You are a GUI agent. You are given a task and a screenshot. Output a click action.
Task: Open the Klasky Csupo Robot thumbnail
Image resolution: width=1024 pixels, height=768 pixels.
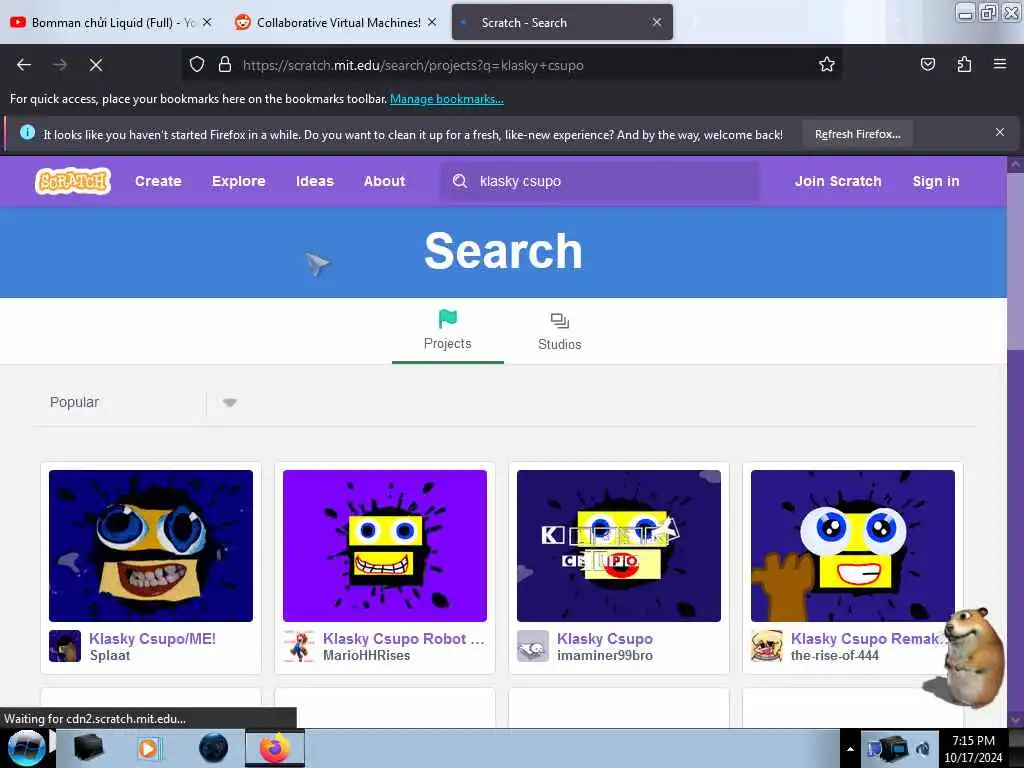coord(385,546)
